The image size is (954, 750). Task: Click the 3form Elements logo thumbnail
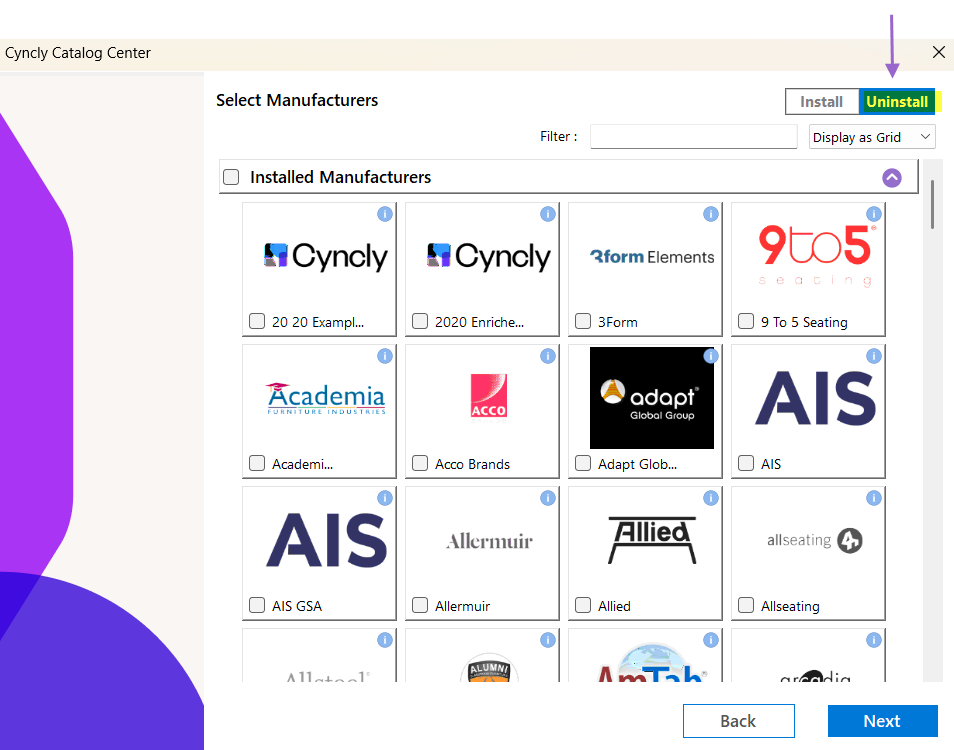tap(652, 257)
